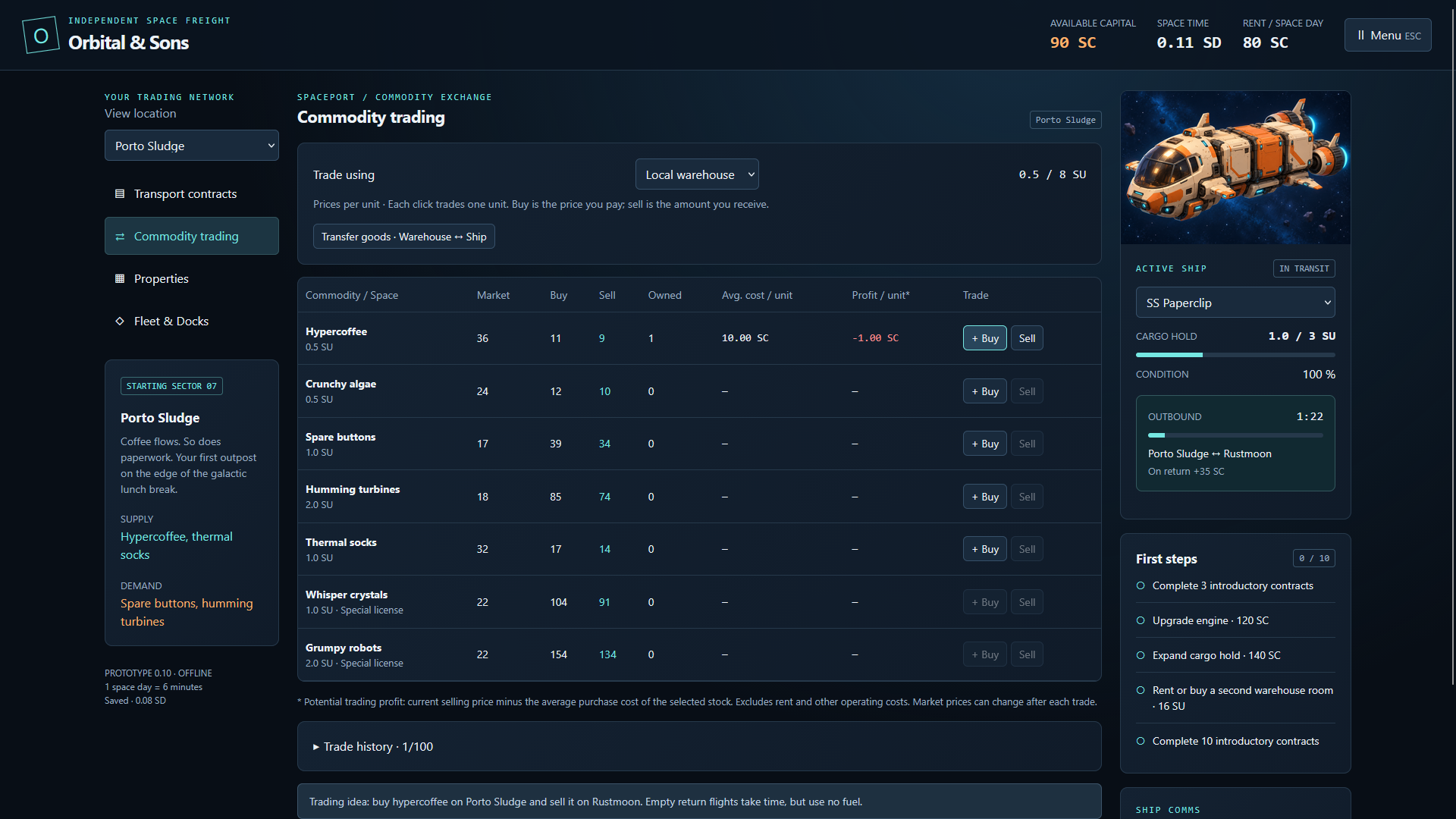Screen dimensions: 1456x819
Task: Toggle the second warehouse room step circle
Action: (1141, 690)
